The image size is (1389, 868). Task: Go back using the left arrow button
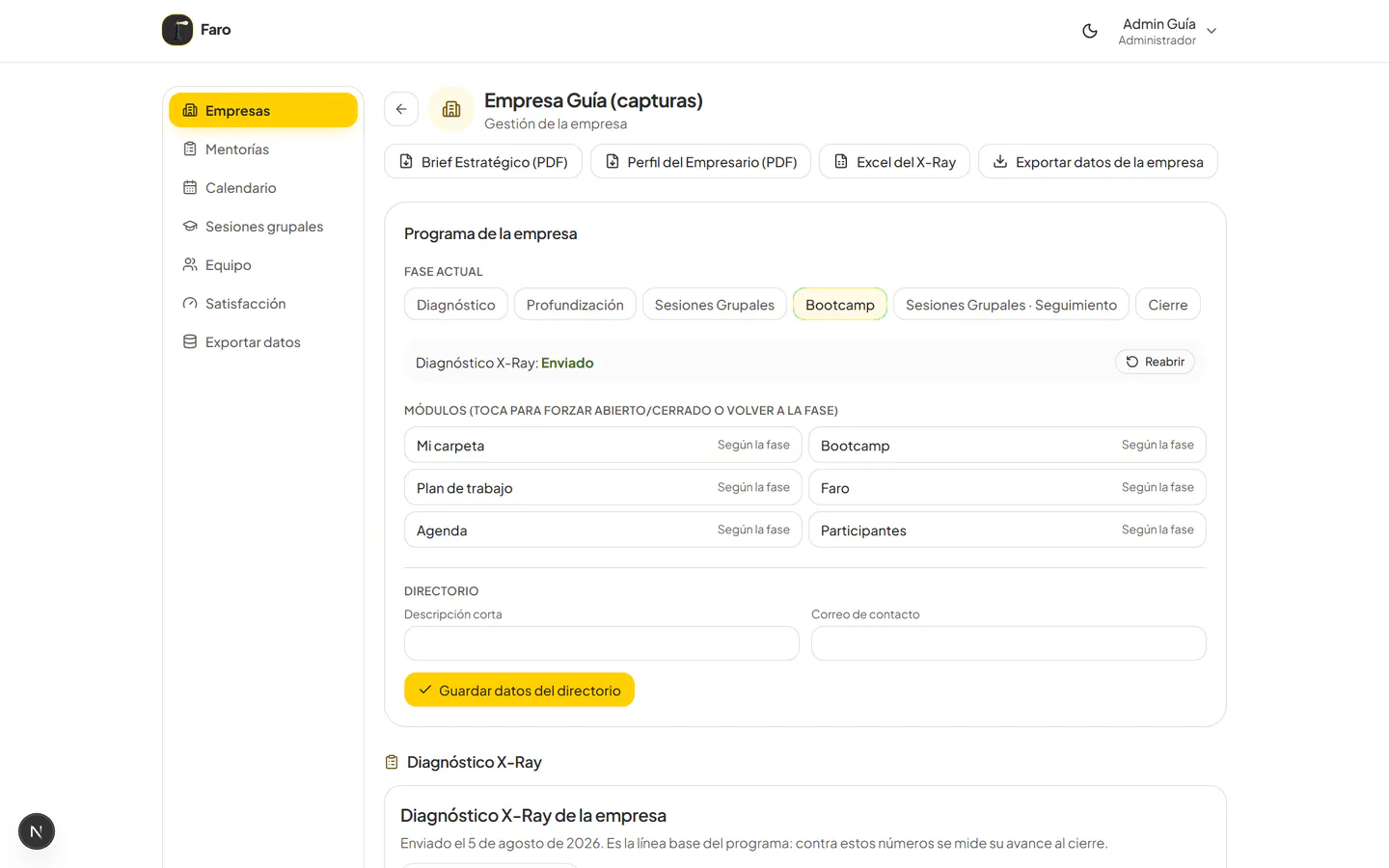[x=401, y=109]
